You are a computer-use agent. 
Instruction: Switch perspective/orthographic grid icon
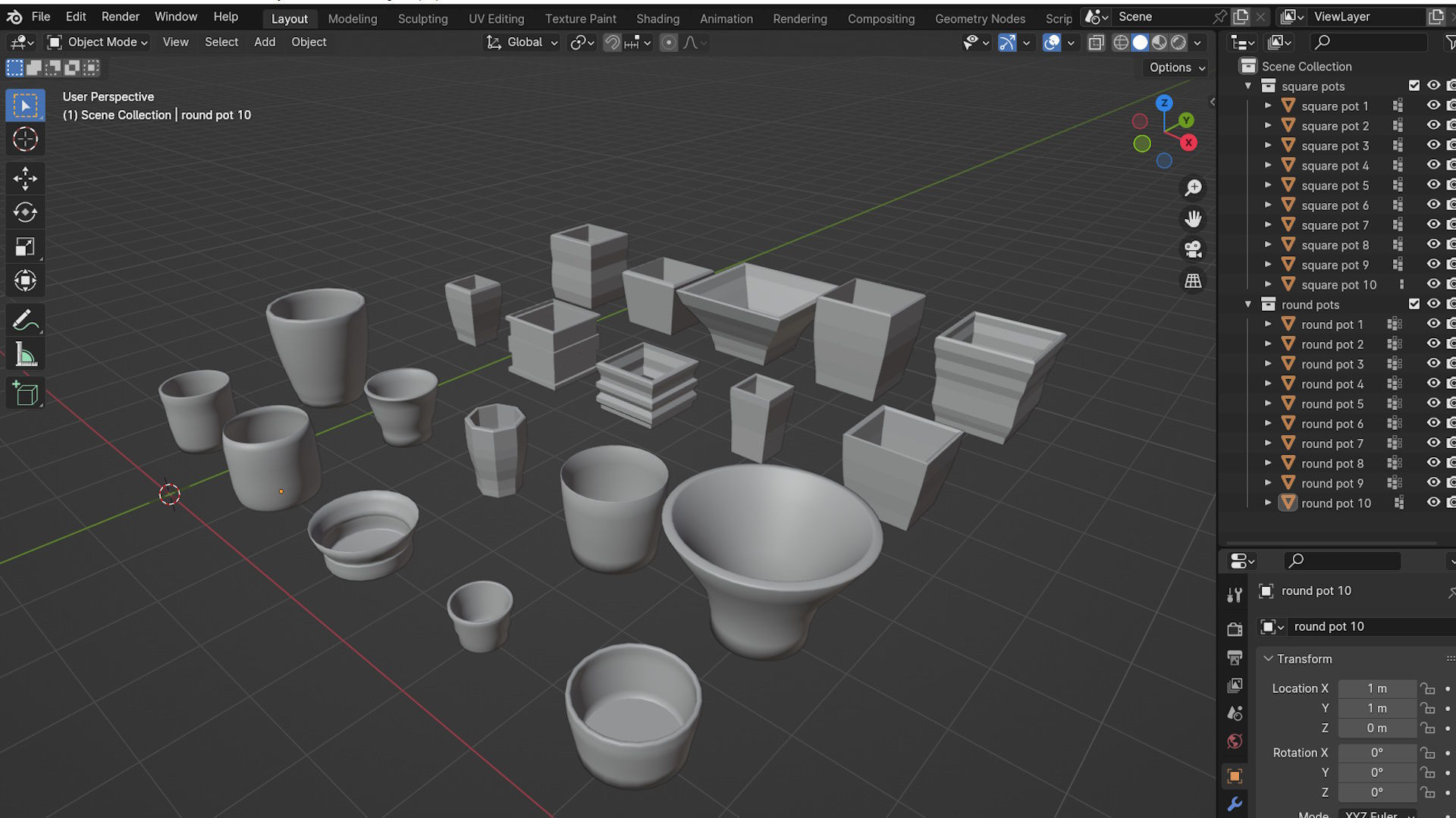click(x=1193, y=281)
